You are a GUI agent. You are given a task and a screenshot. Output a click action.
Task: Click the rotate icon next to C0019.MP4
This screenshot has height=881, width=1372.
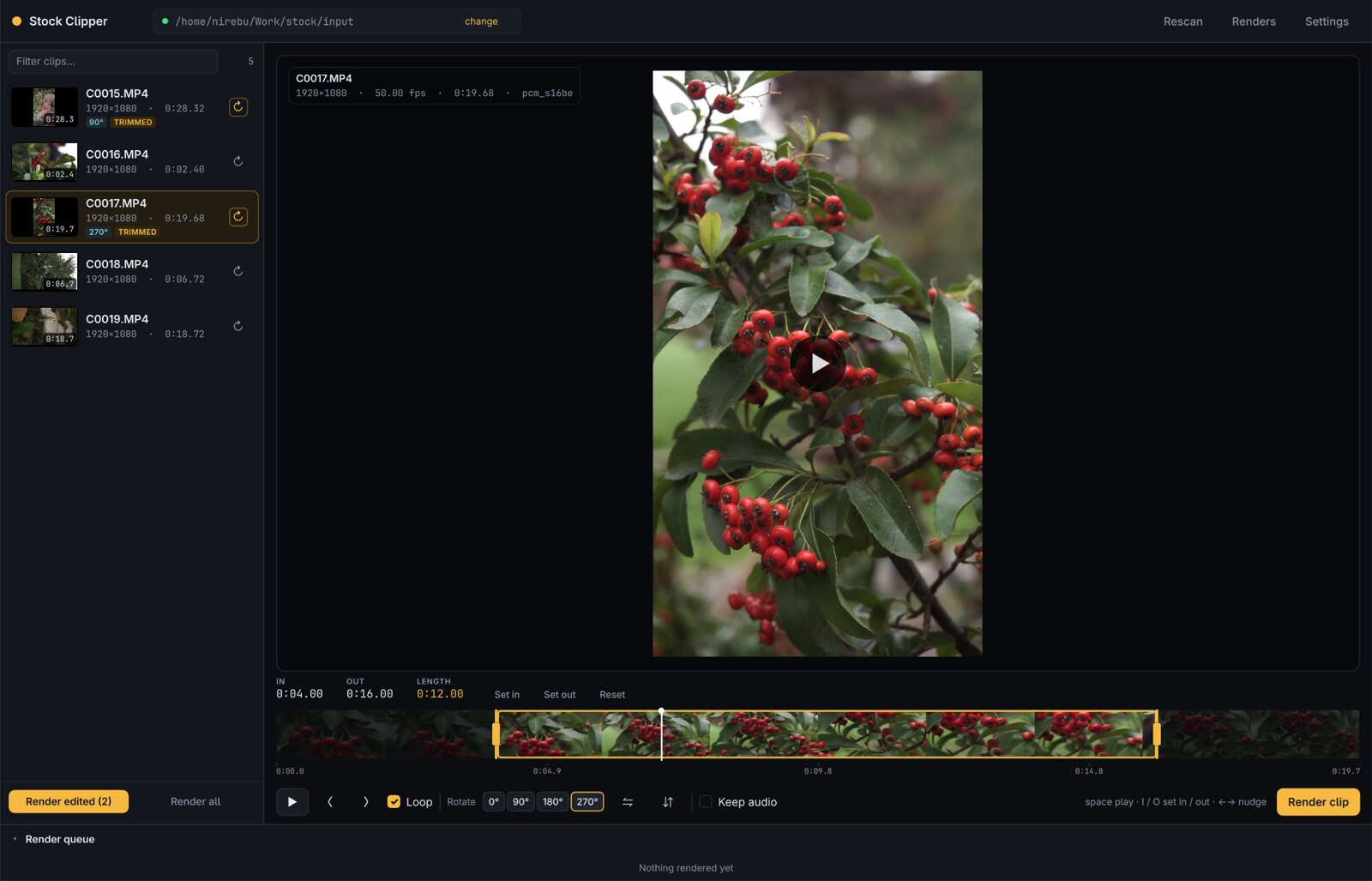tap(238, 326)
